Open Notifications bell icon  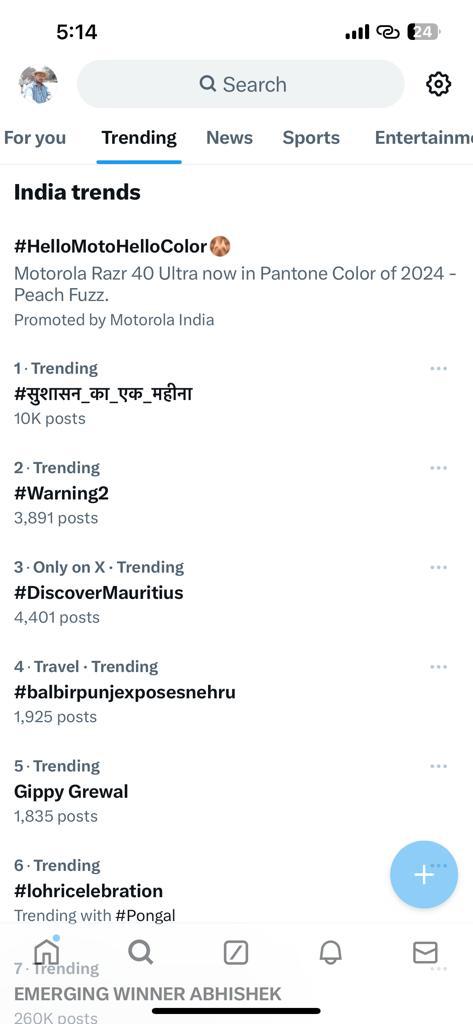pyautogui.click(x=331, y=953)
